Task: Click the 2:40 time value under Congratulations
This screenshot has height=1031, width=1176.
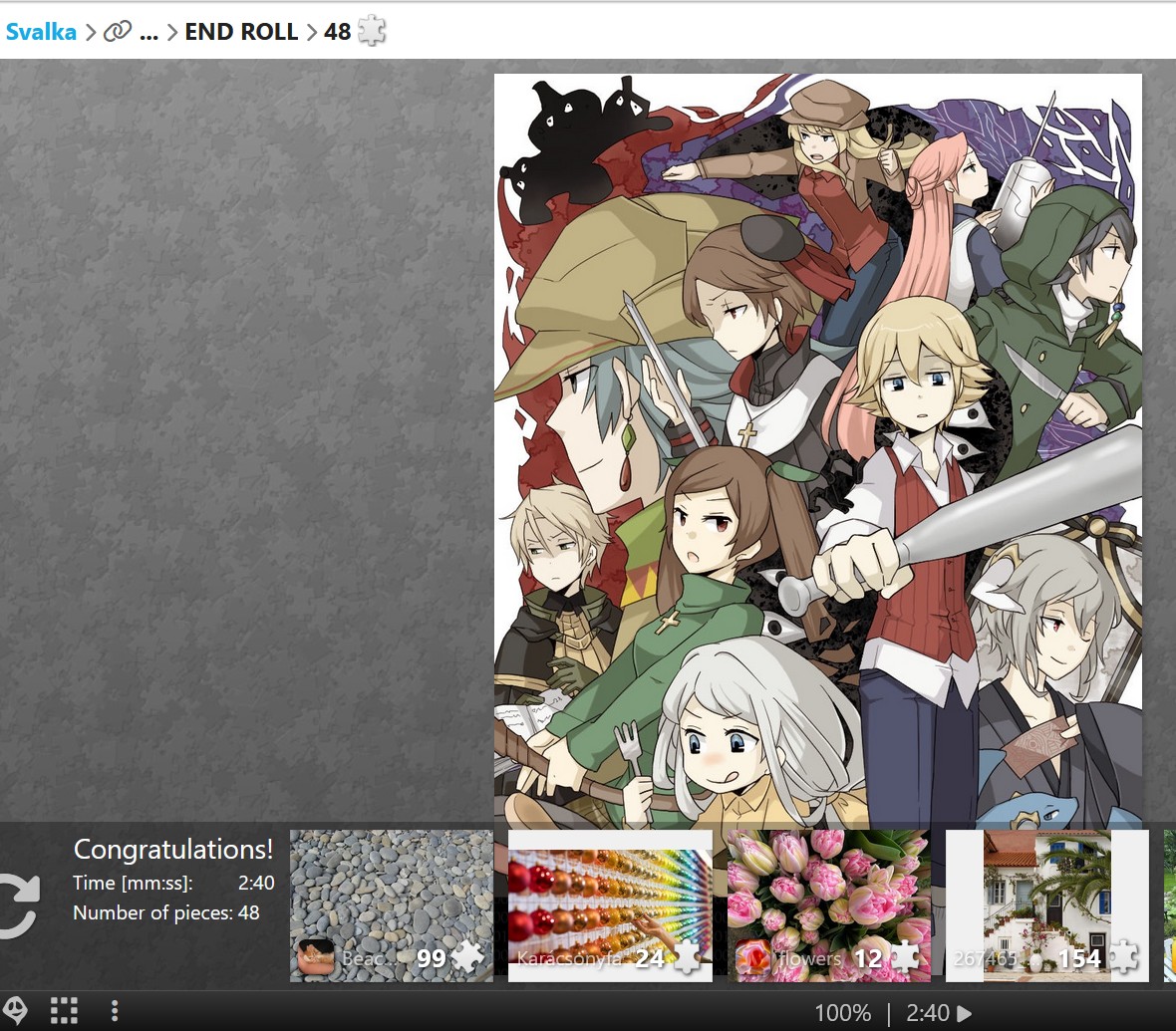Action: (256, 883)
